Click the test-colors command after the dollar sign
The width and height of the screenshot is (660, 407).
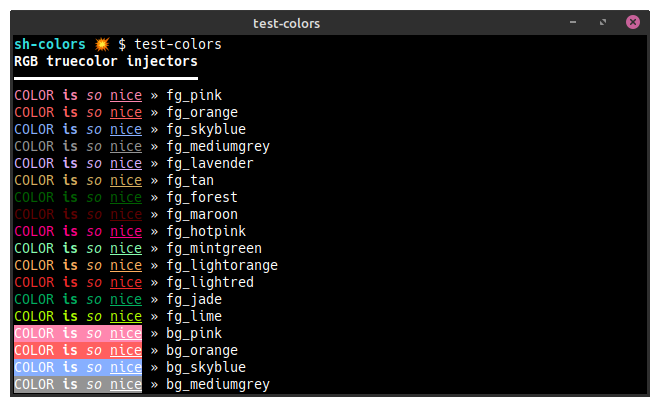tap(178, 44)
